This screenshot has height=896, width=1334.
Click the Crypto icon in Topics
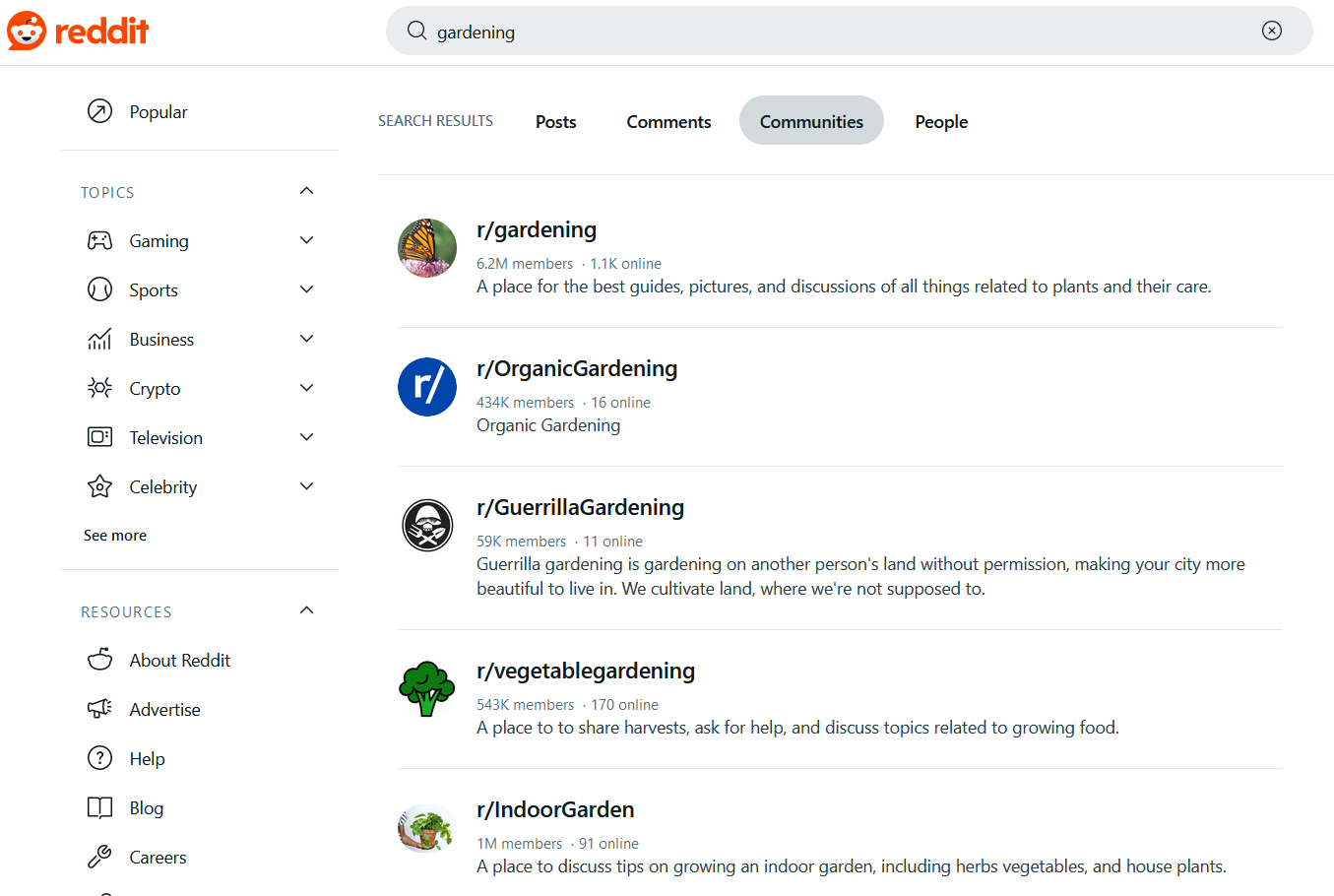[x=99, y=388]
